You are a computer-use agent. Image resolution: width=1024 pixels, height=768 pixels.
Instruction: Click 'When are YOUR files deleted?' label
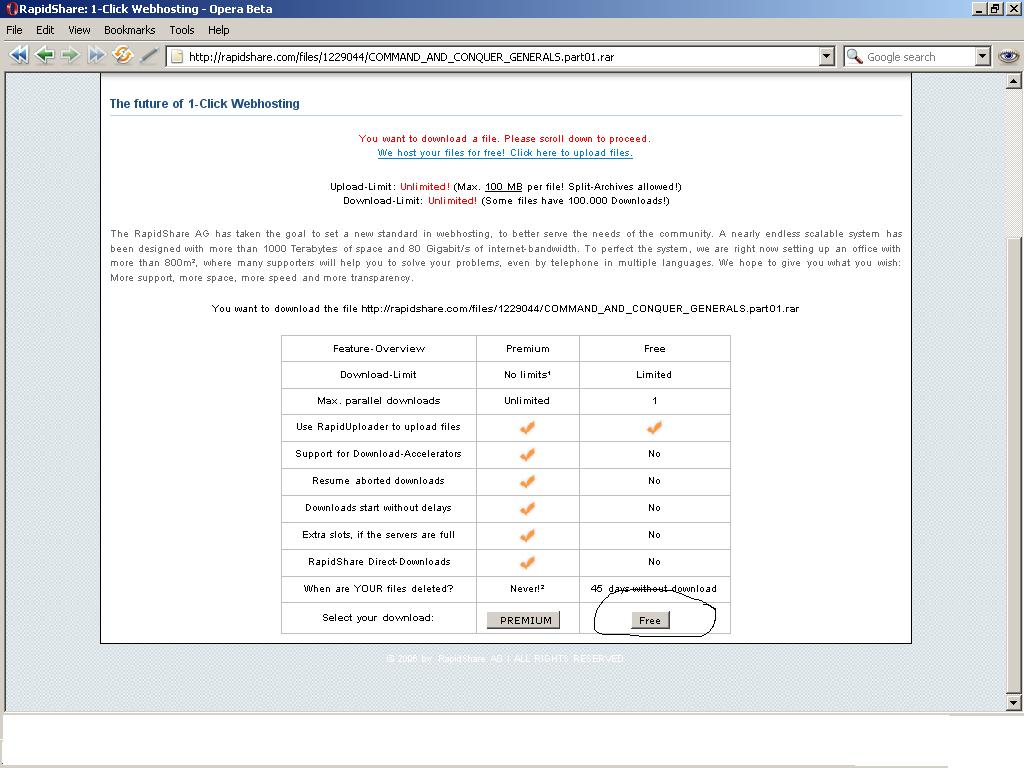pos(378,589)
